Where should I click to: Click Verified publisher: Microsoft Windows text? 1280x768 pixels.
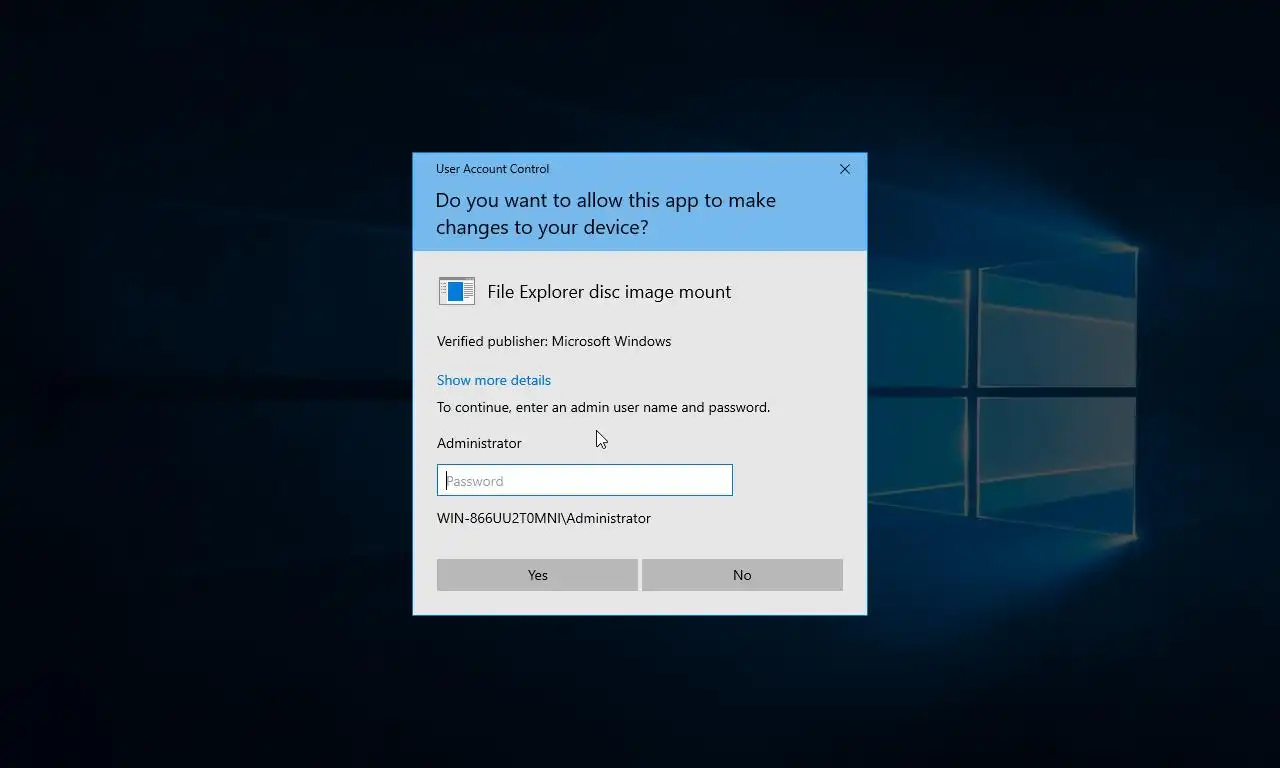[x=554, y=341]
